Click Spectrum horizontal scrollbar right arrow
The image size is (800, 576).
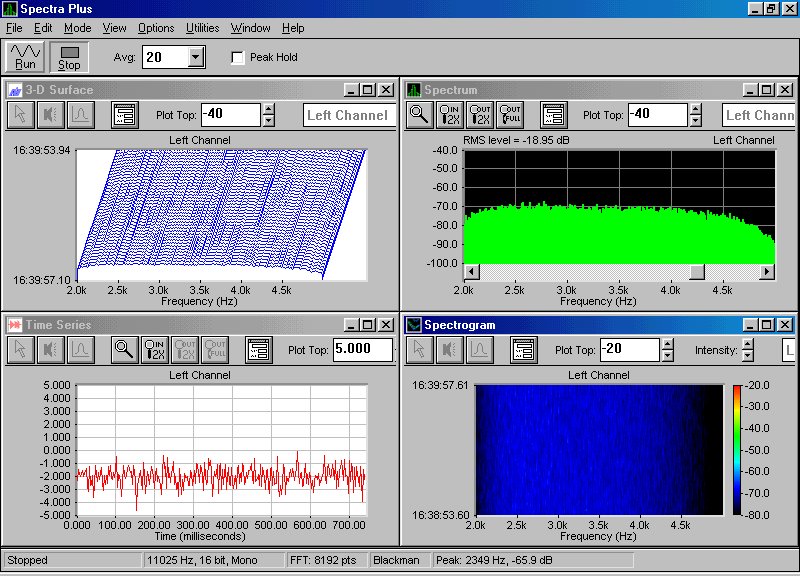pos(767,272)
